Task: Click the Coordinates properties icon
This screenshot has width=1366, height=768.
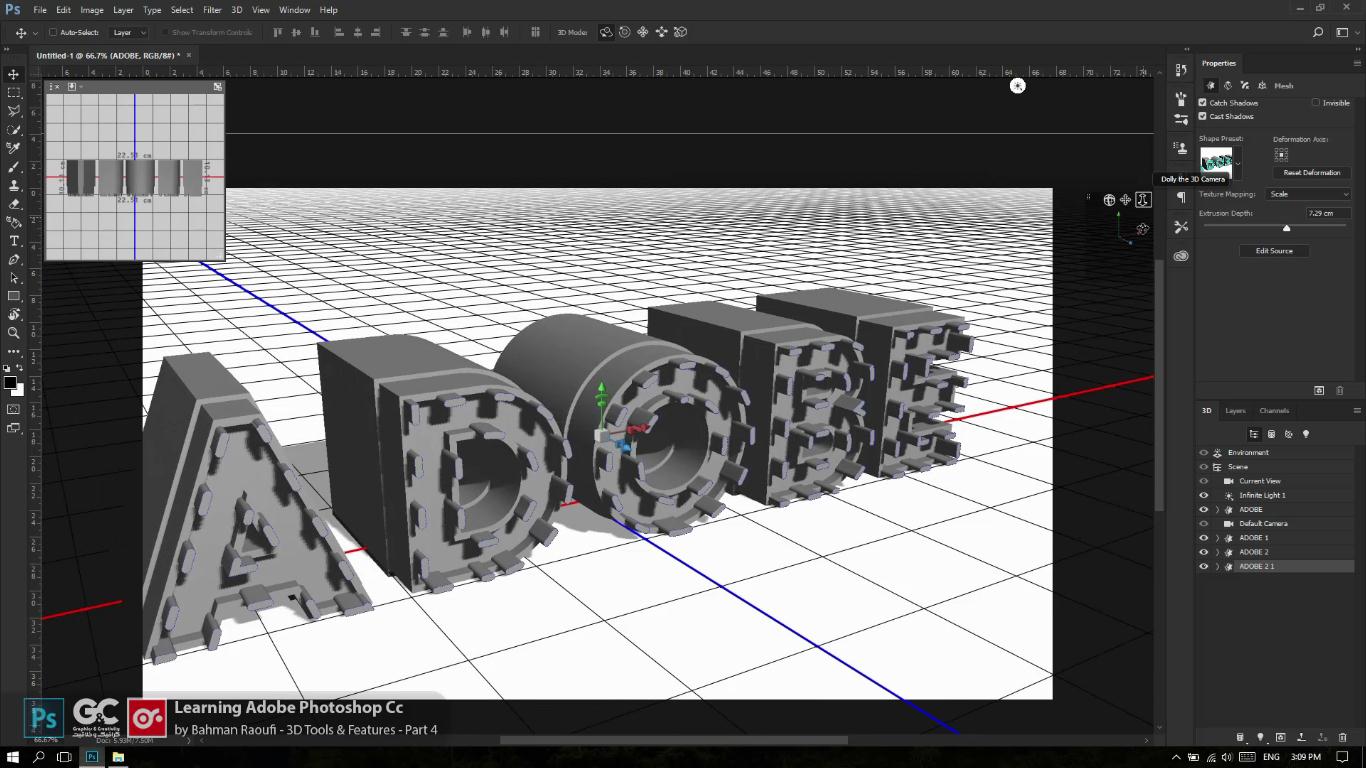Action: 1262,86
